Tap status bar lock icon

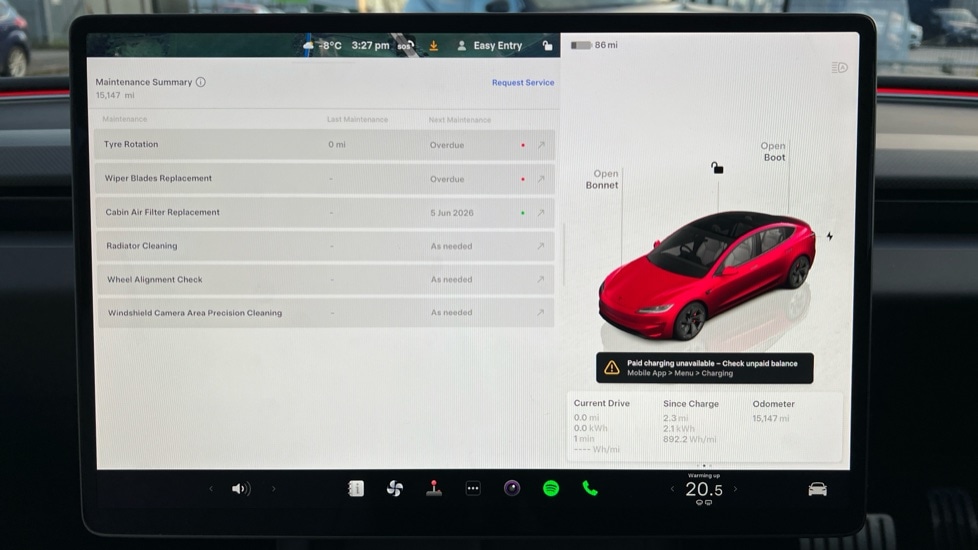[547, 46]
